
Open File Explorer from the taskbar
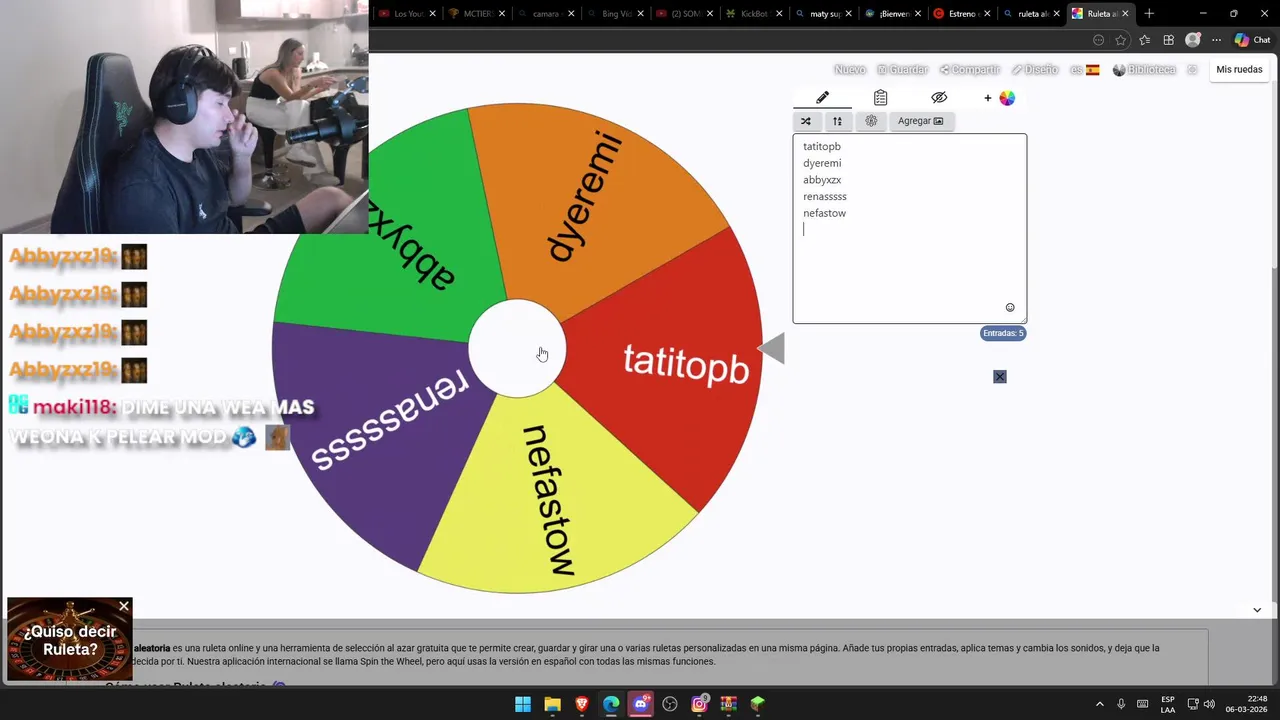(x=552, y=704)
